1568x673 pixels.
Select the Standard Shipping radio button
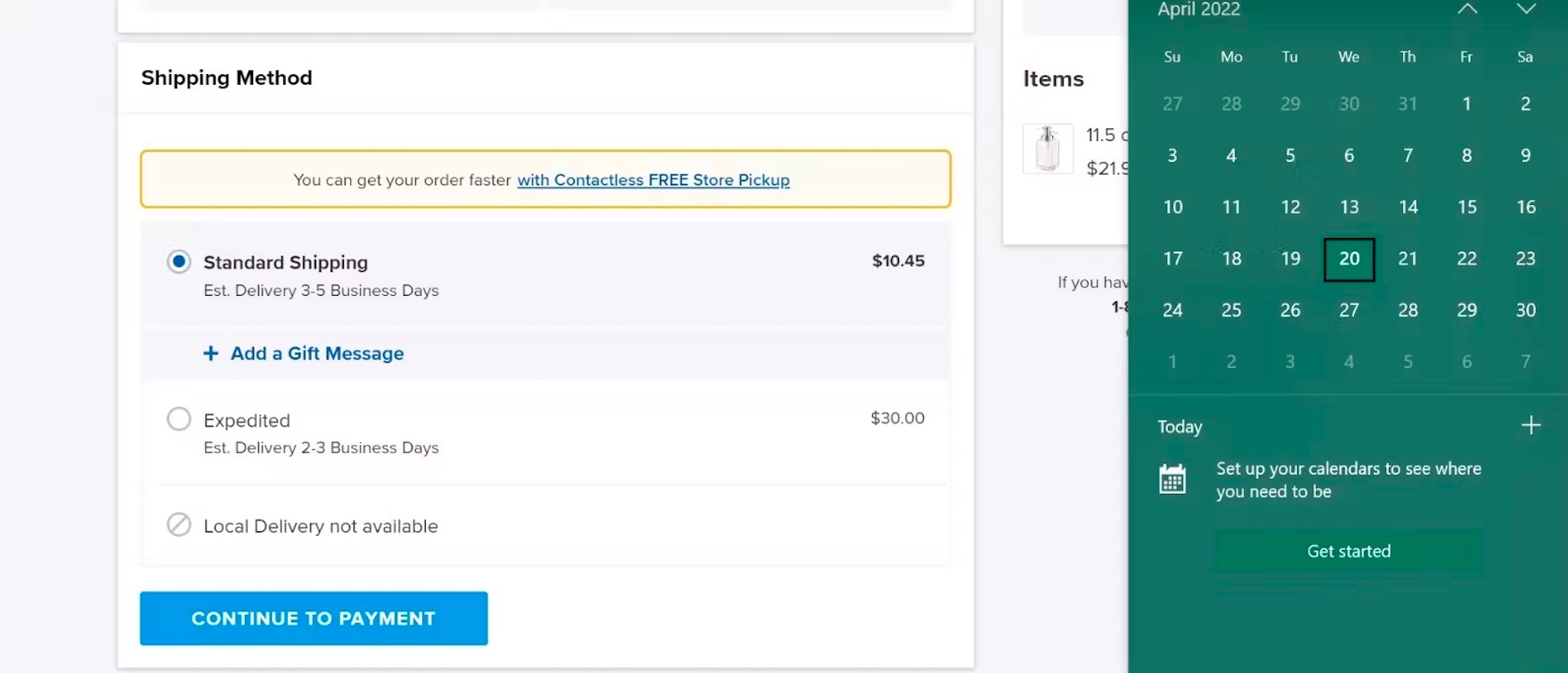(x=179, y=262)
